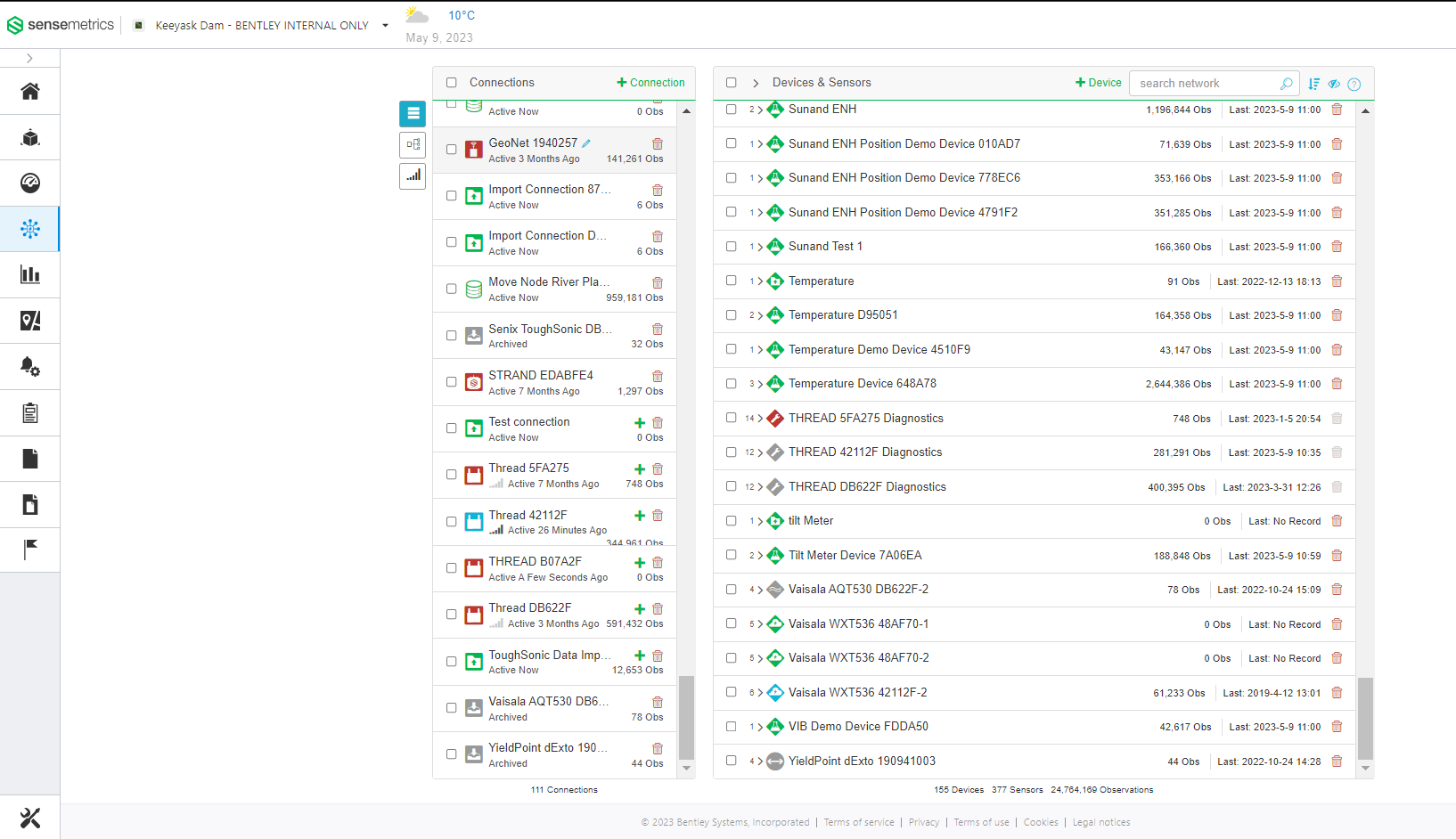Screen dimensions: 1456x839
Task: Open the clipboard reports sidebar icon
Action: pos(30,413)
